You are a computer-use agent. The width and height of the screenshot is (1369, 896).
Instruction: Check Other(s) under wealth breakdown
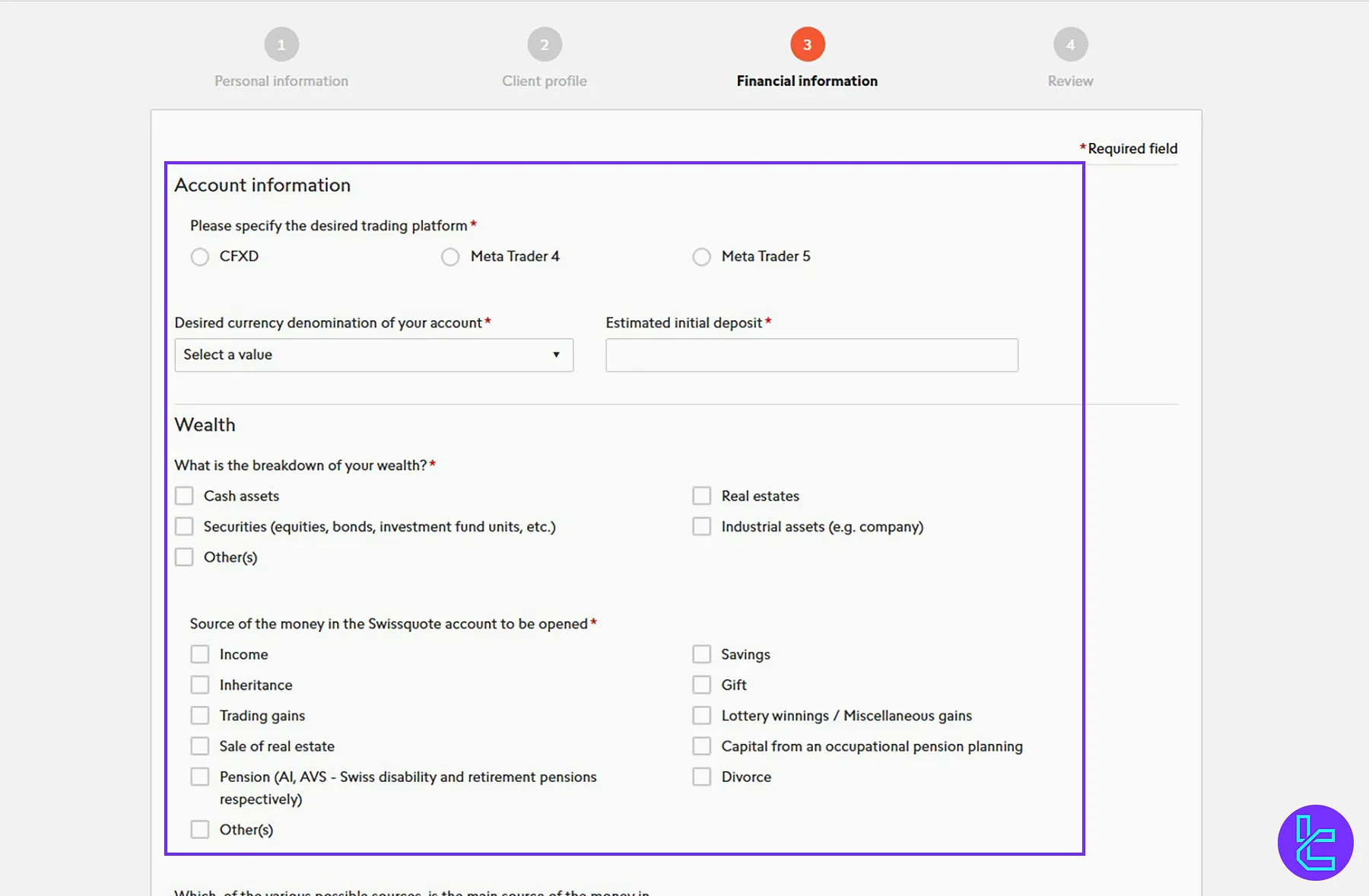coord(184,557)
